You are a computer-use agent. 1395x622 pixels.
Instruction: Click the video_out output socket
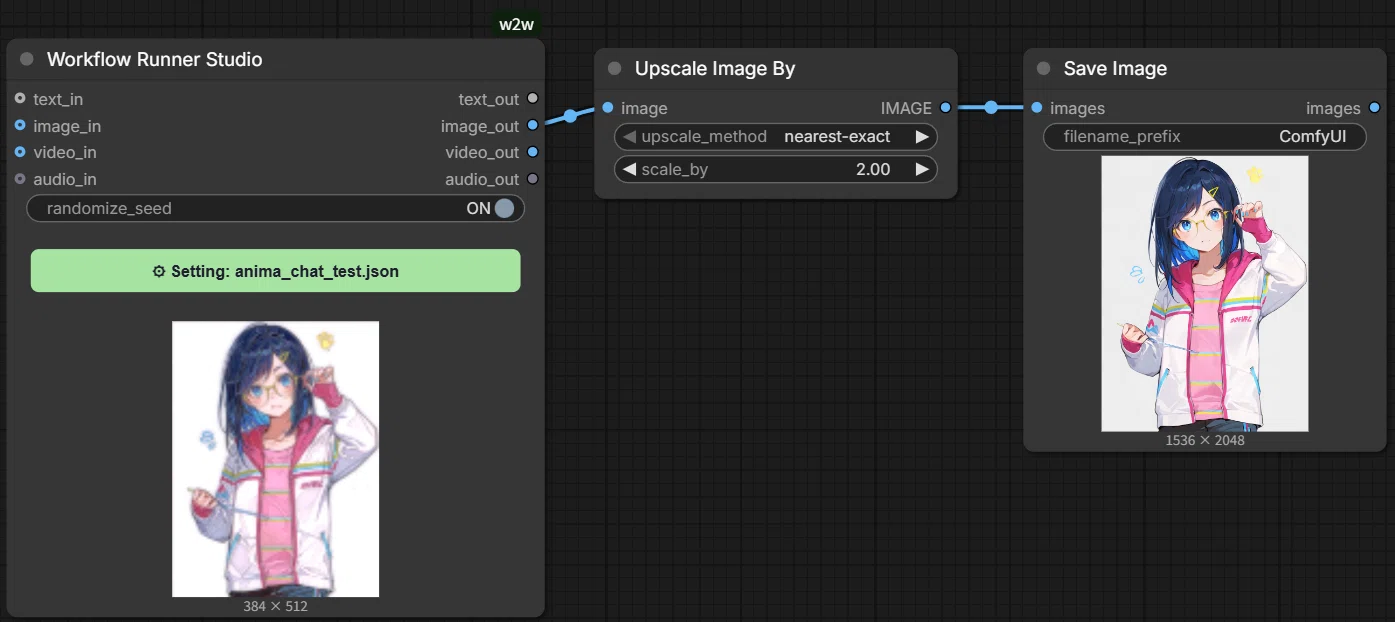(532, 152)
